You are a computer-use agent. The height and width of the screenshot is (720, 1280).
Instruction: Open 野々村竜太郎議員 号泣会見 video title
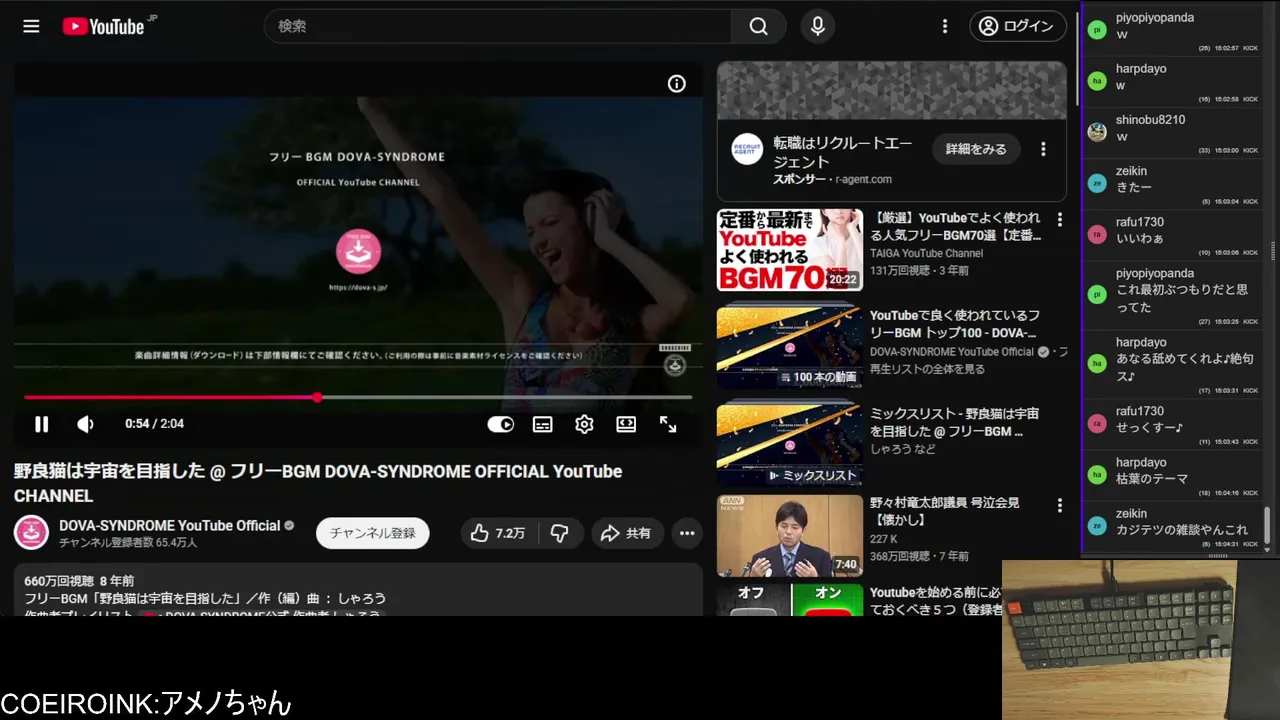(x=945, y=512)
